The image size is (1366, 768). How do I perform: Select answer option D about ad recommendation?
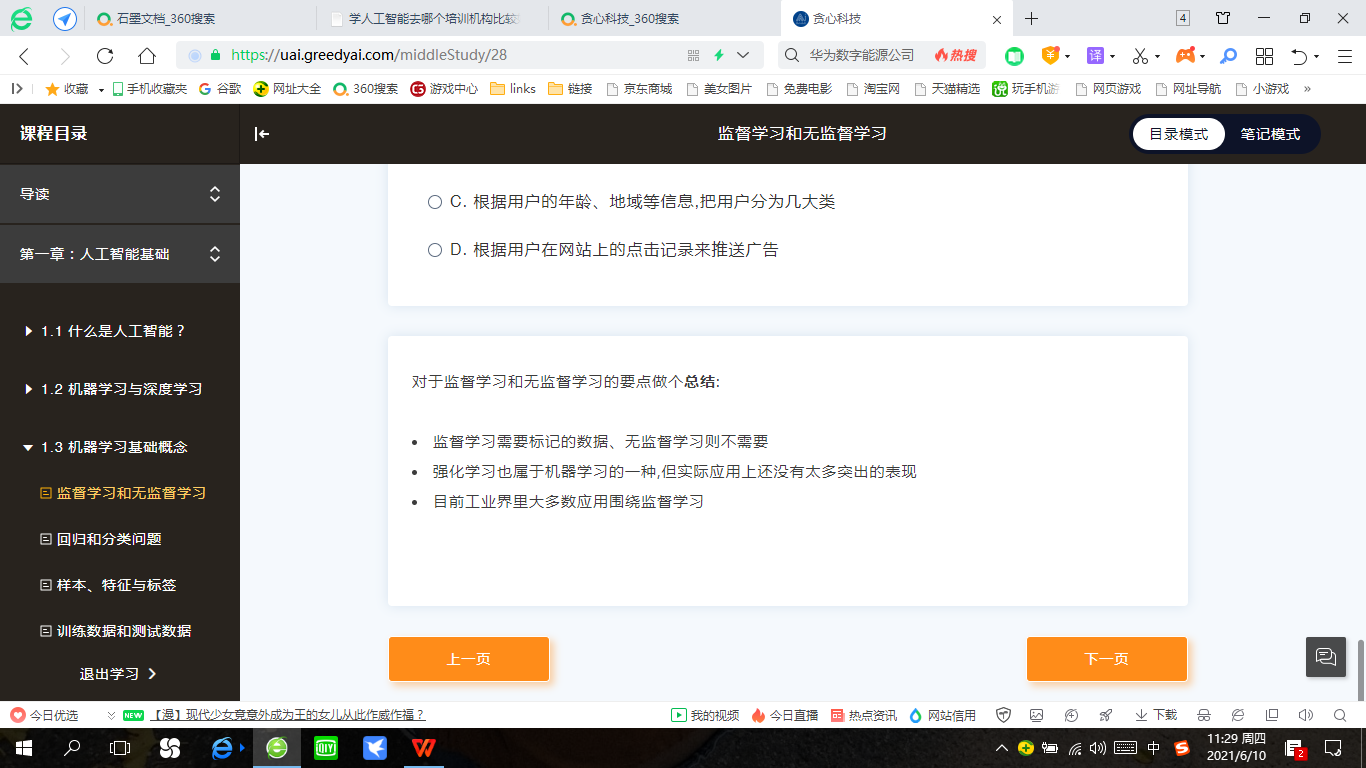coord(434,250)
